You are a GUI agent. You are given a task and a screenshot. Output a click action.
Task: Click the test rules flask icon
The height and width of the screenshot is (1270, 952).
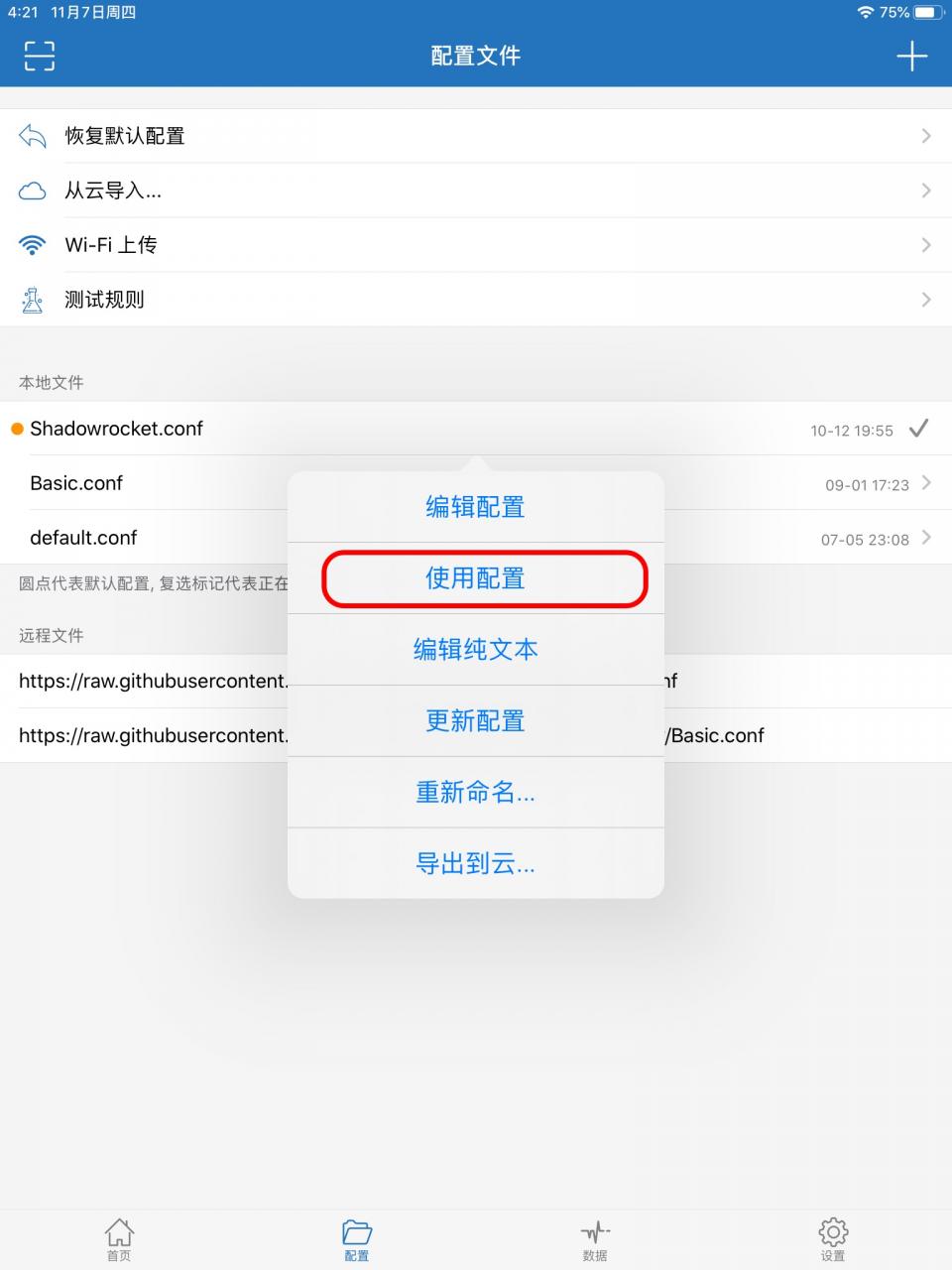pos(33,300)
